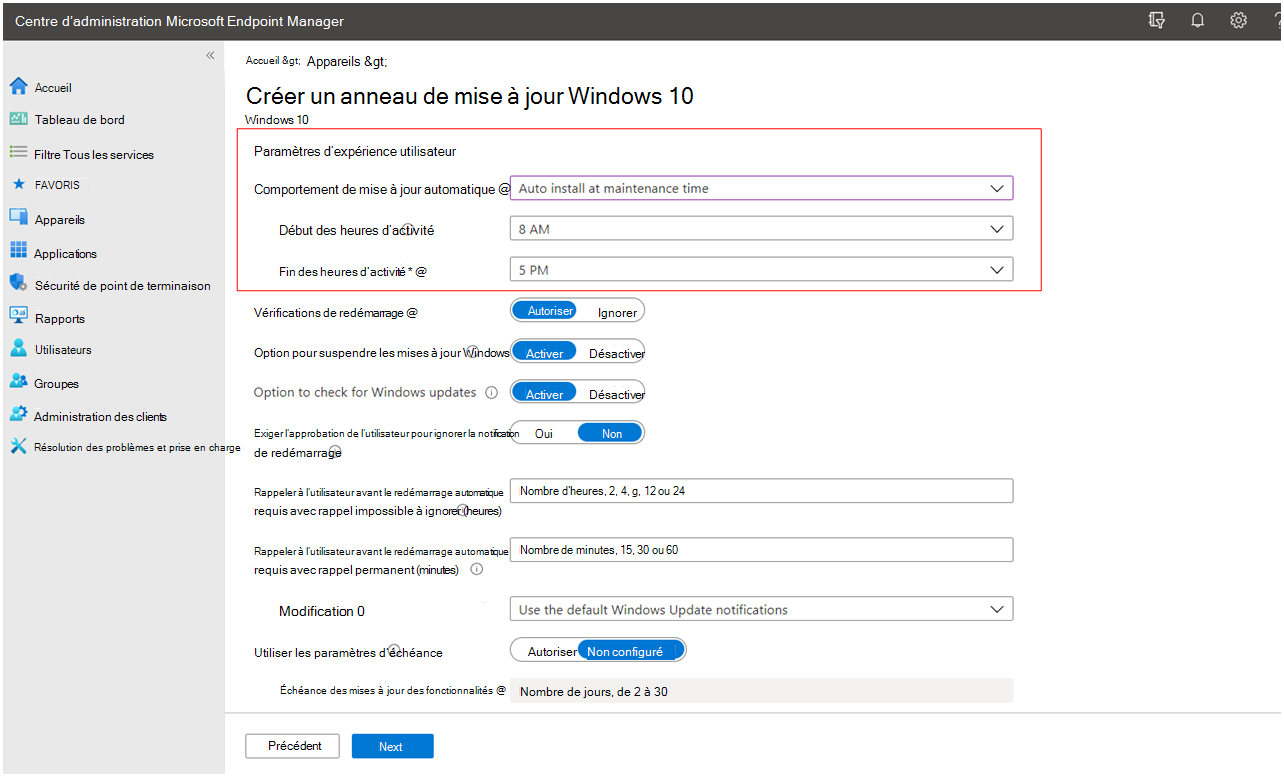Click the Créer un anneau de mise à jour title
Image resolution: width=1284 pixels, height=776 pixels.
[x=470, y=96]
